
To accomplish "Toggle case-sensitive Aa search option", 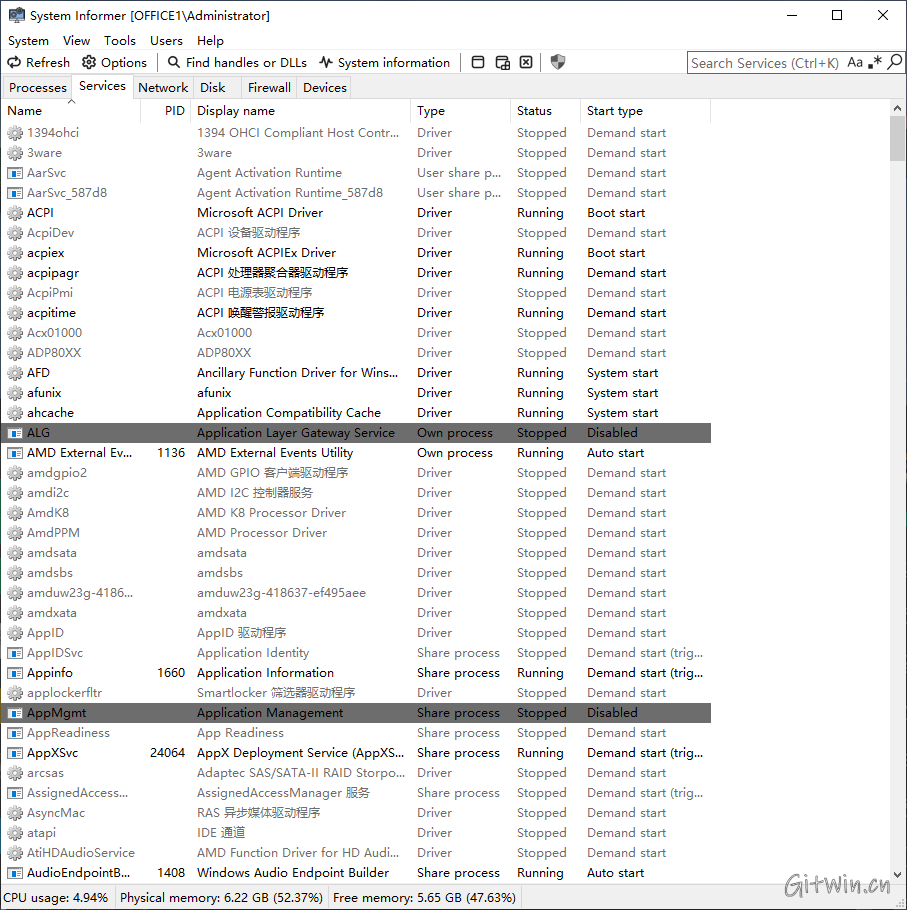I will [855, 62].
